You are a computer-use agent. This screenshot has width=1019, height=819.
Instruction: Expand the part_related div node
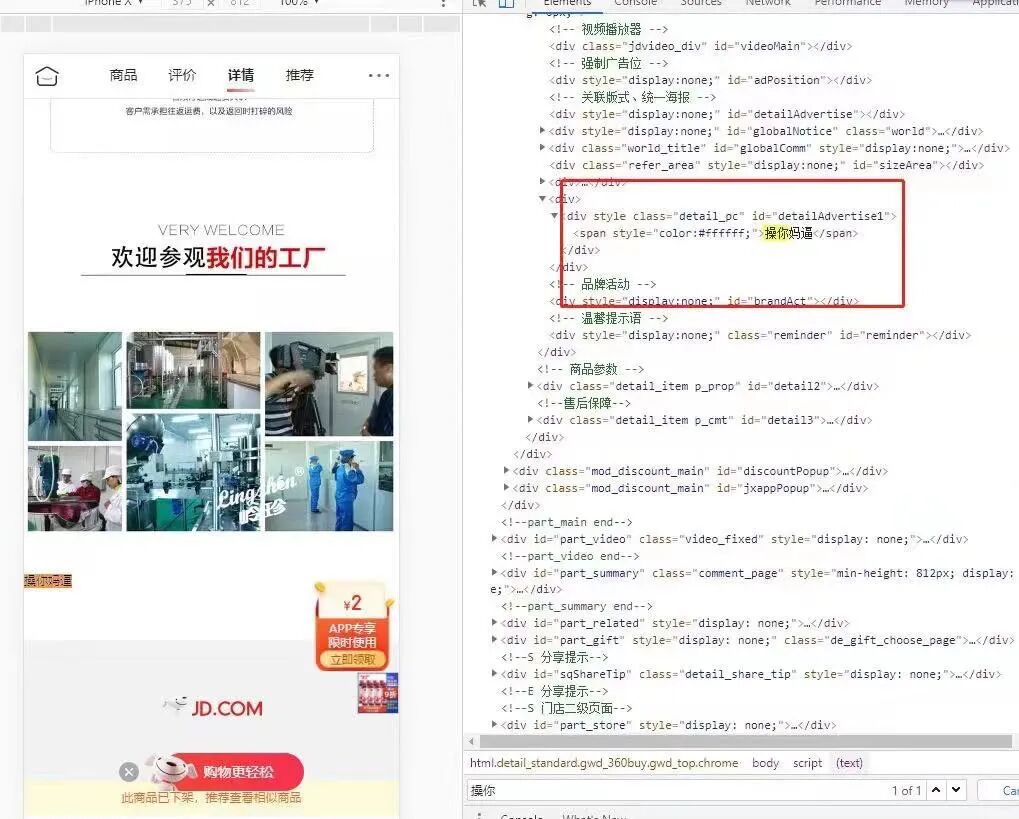pos(495,622)
